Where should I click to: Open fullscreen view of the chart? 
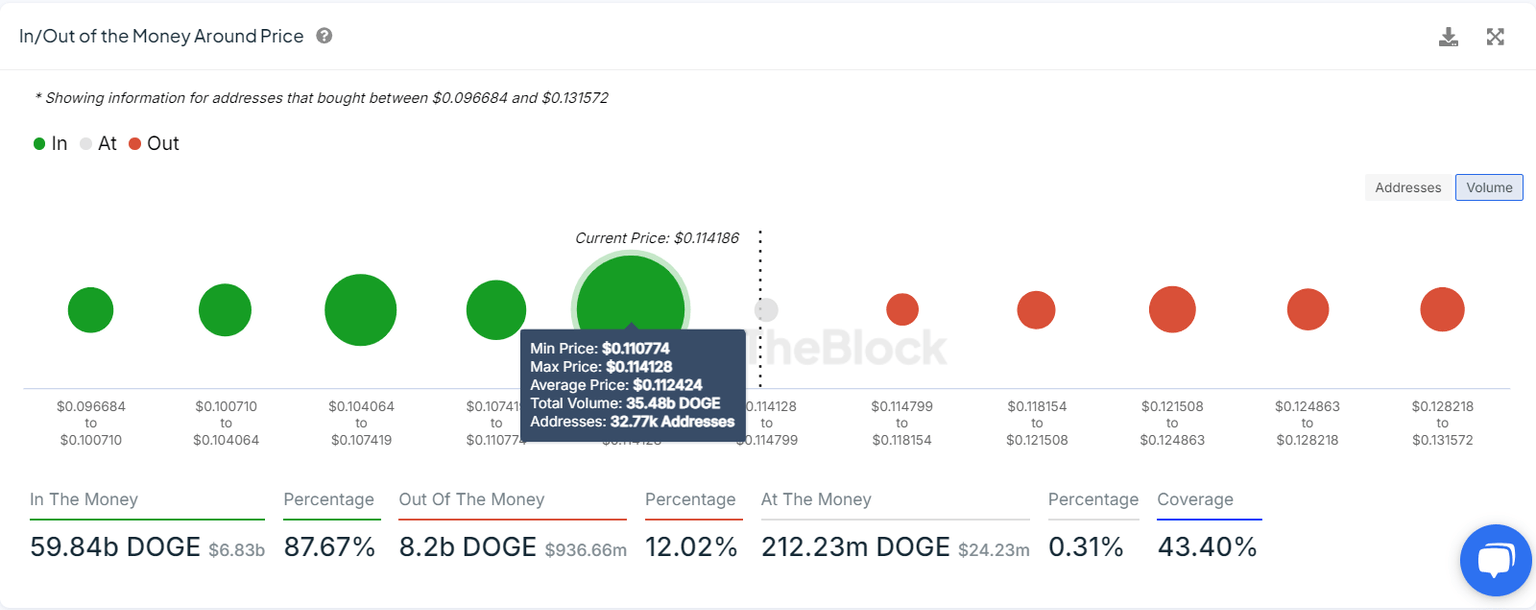1495,36
